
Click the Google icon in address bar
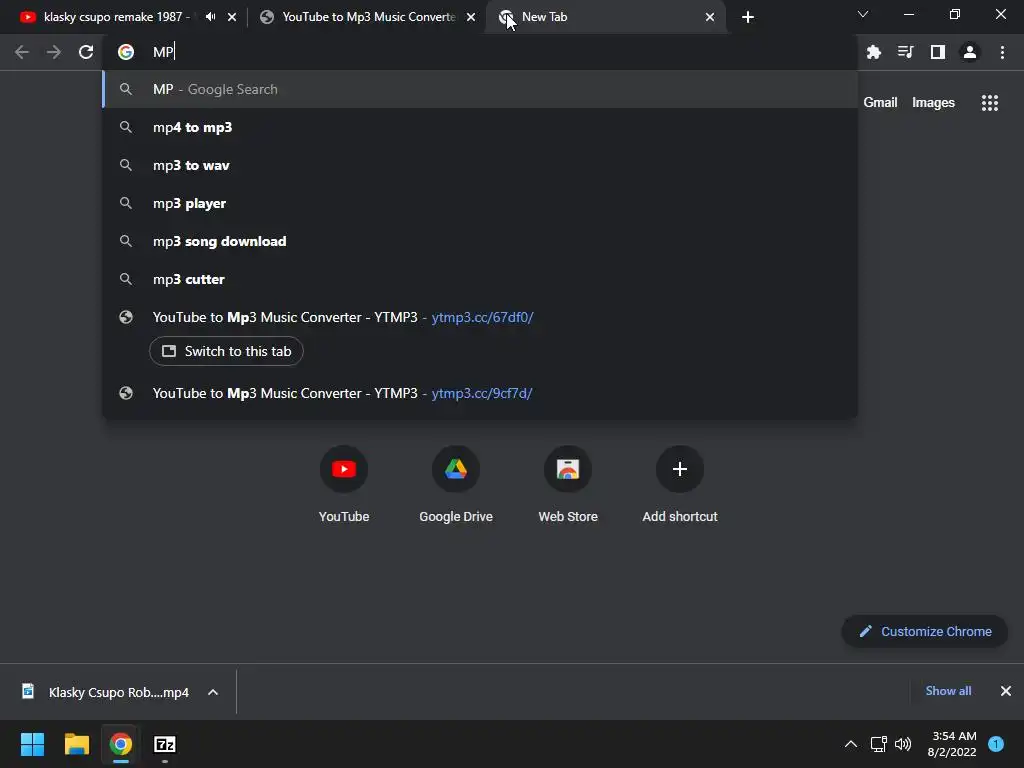click(x=126, y=52)
